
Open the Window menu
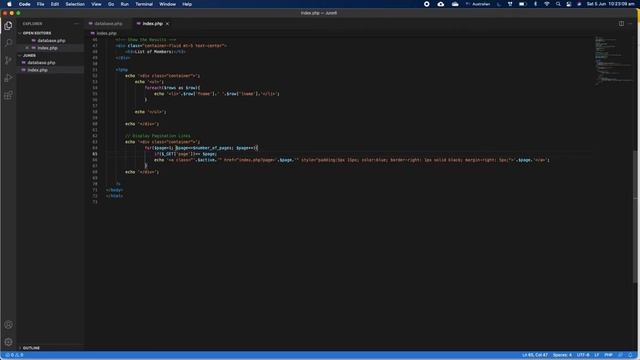[x=167, y=4]
